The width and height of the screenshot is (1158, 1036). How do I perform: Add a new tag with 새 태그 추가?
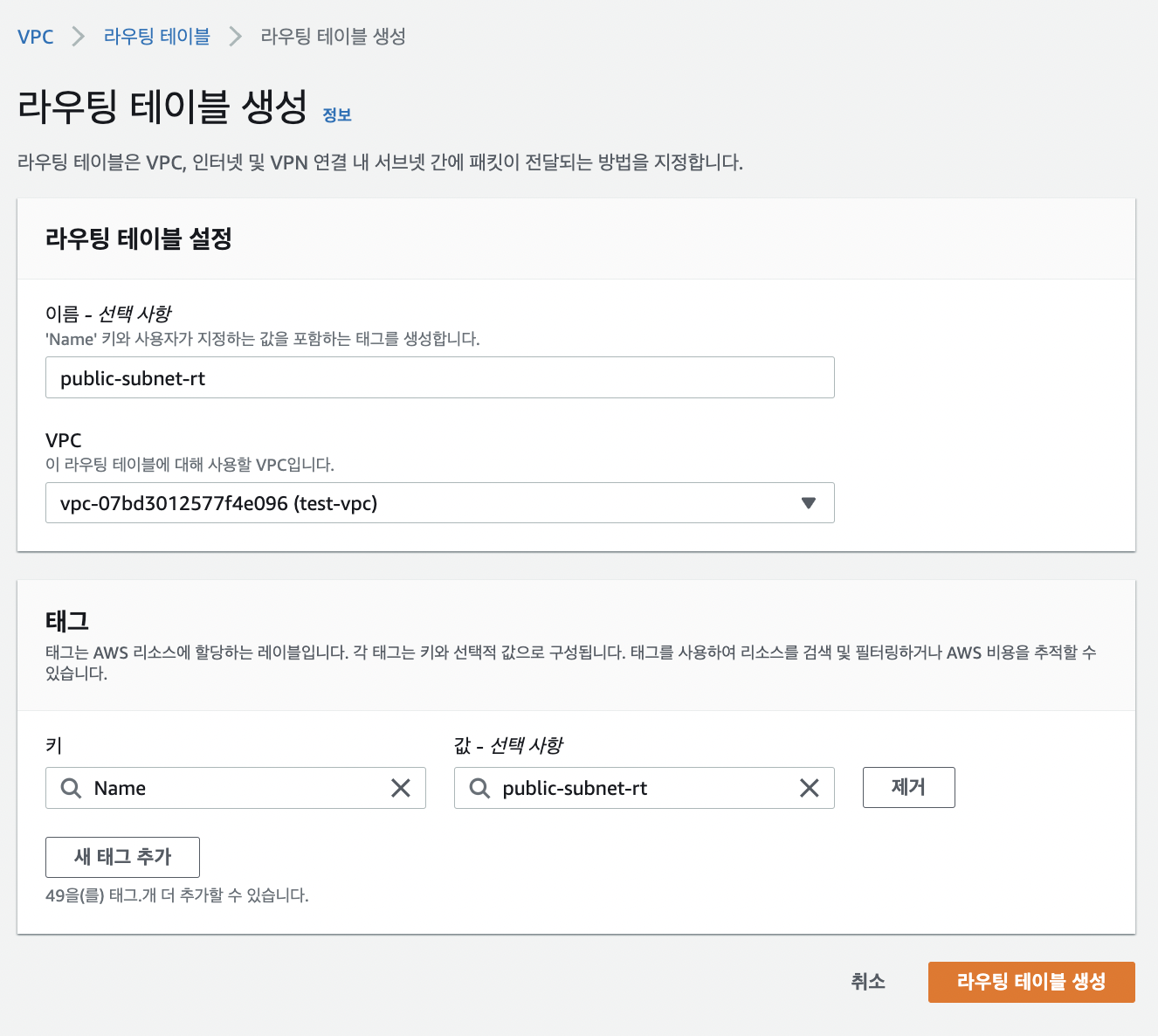point(122,857)
